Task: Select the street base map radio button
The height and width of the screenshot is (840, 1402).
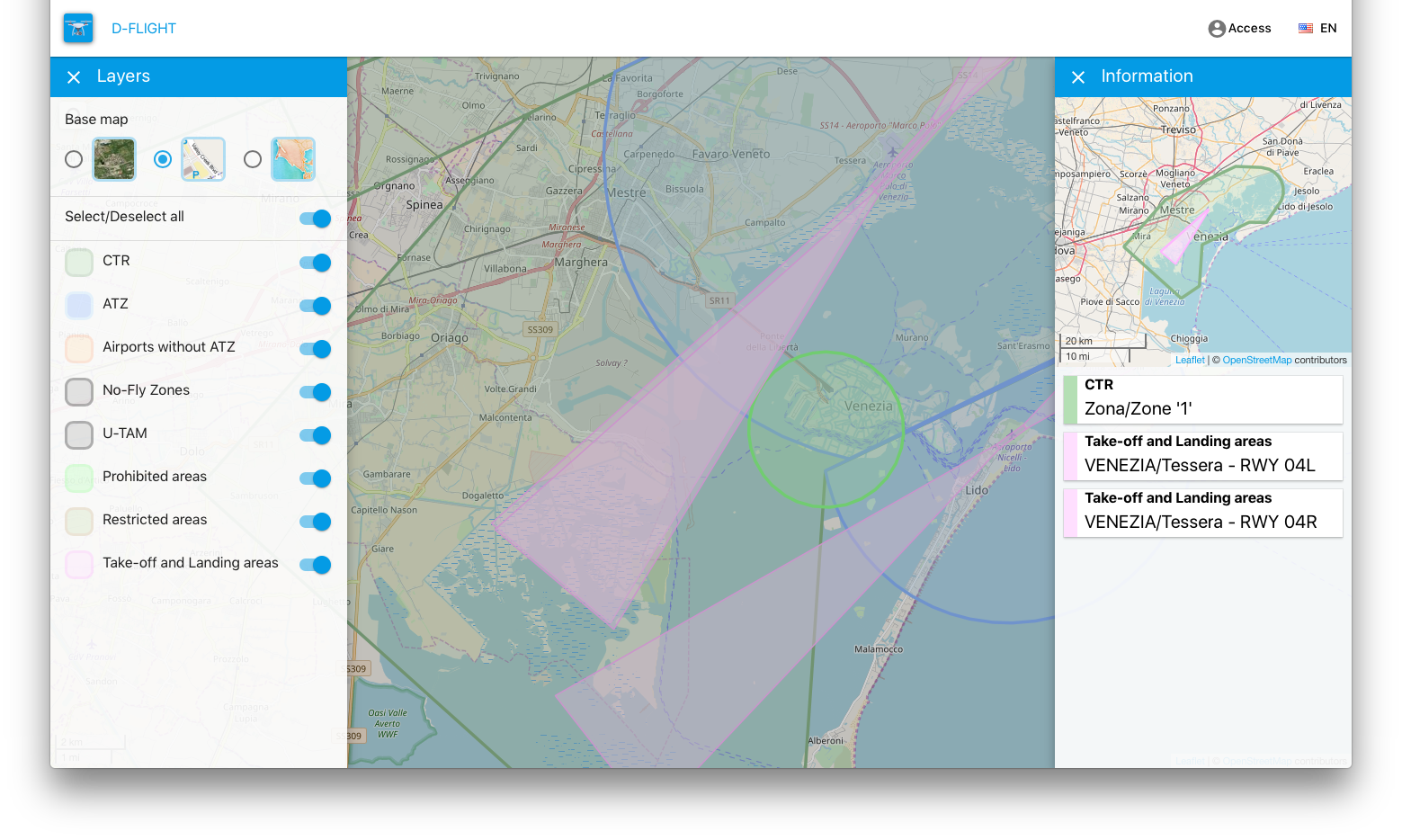Action: pyautogui.click(x=163, y=159)
